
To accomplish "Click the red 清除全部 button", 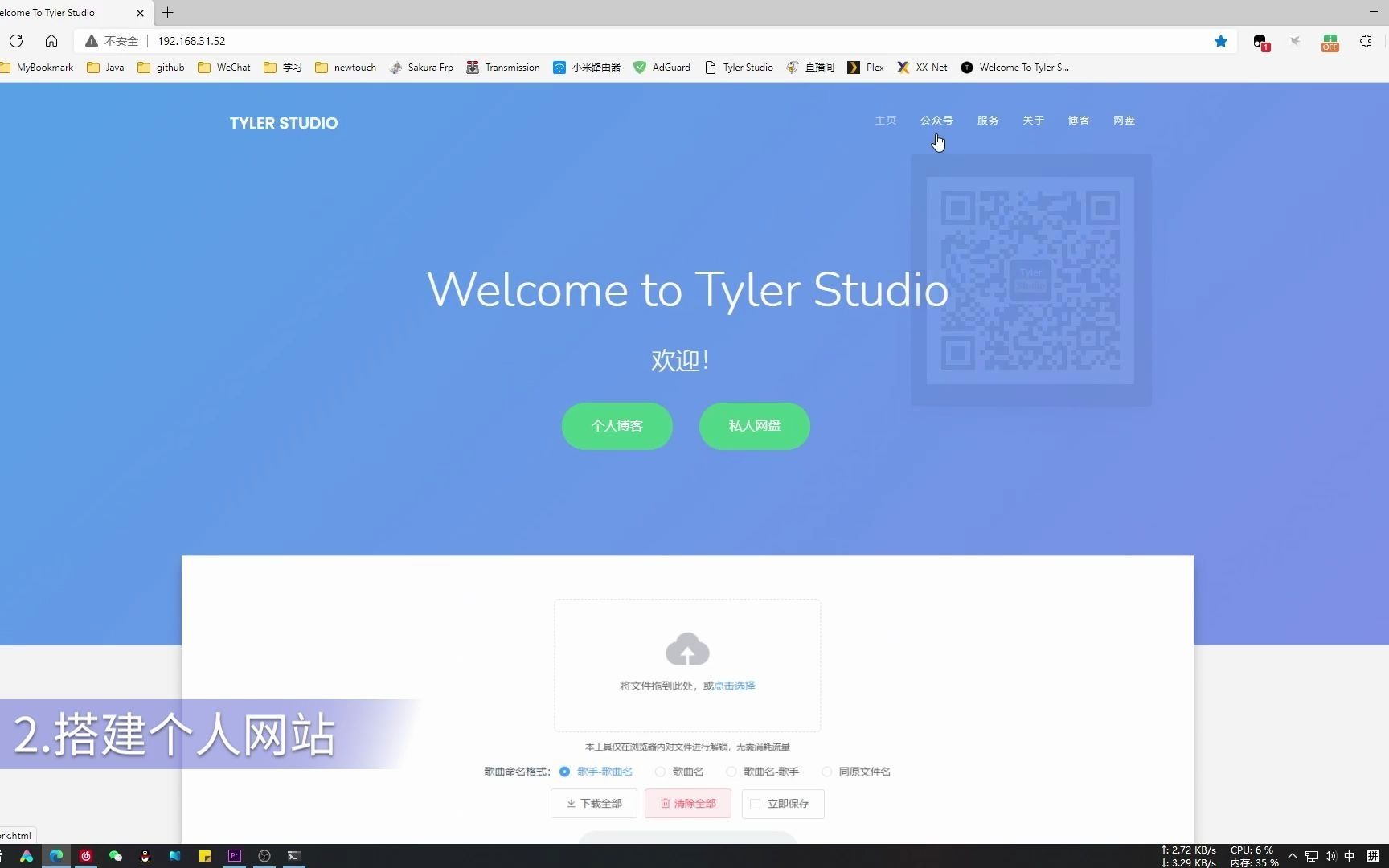I will [688, 804].
